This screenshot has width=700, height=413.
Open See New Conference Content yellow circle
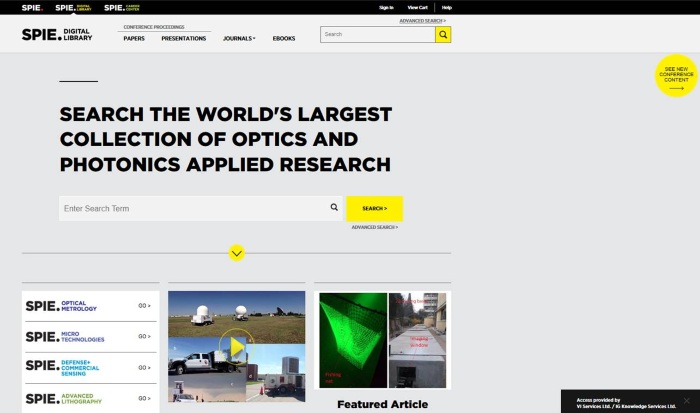676,76
